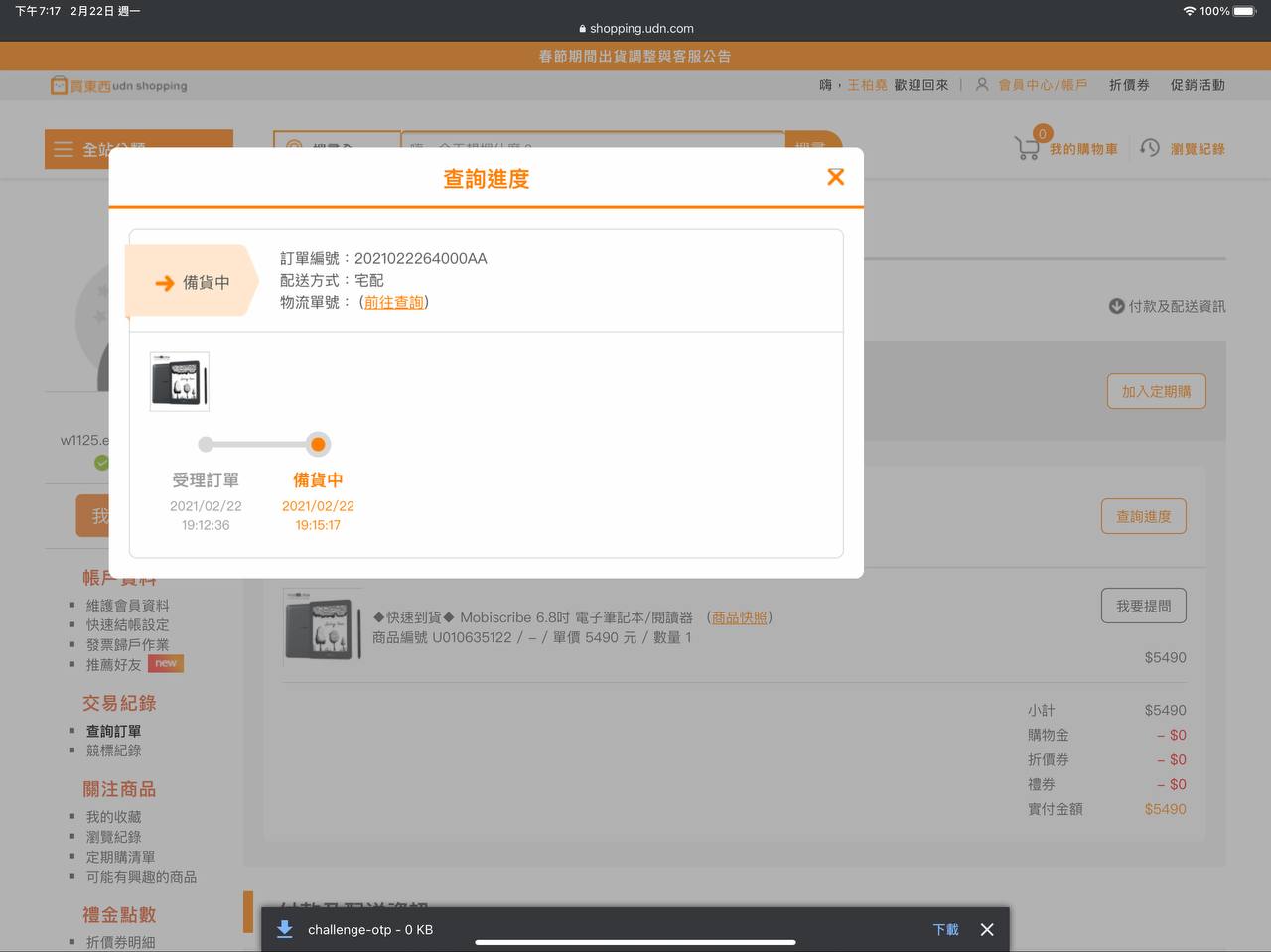Screen dimensions: 1271x952
Task: Click the 查詢進度 button on the order
Action: tap(1143, 516)
